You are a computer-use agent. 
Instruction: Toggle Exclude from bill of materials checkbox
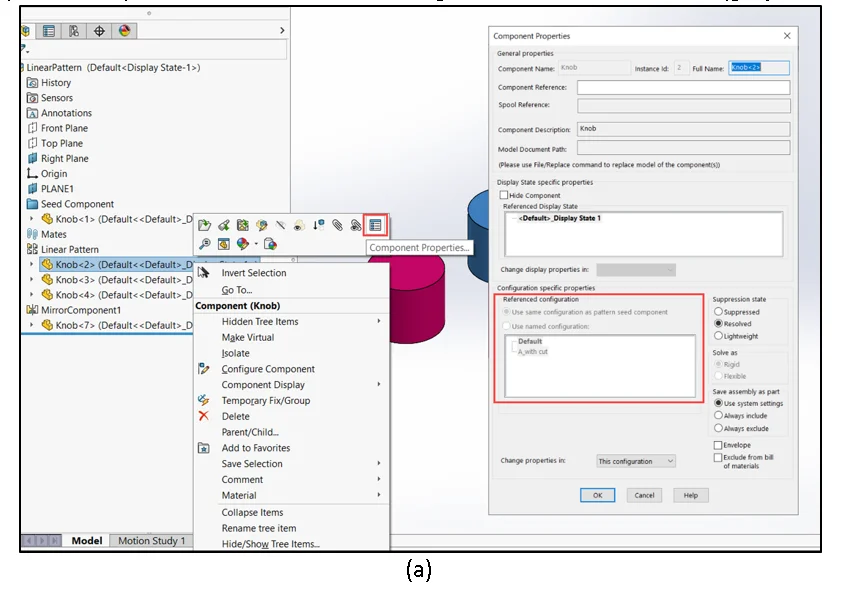[x=718, y=457]
